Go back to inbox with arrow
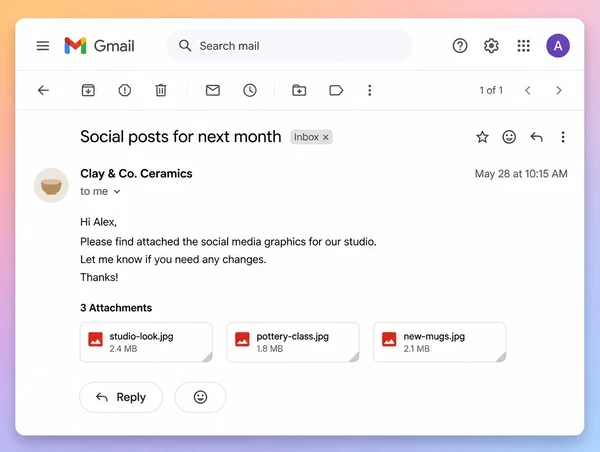 click(x=44, y=90)
